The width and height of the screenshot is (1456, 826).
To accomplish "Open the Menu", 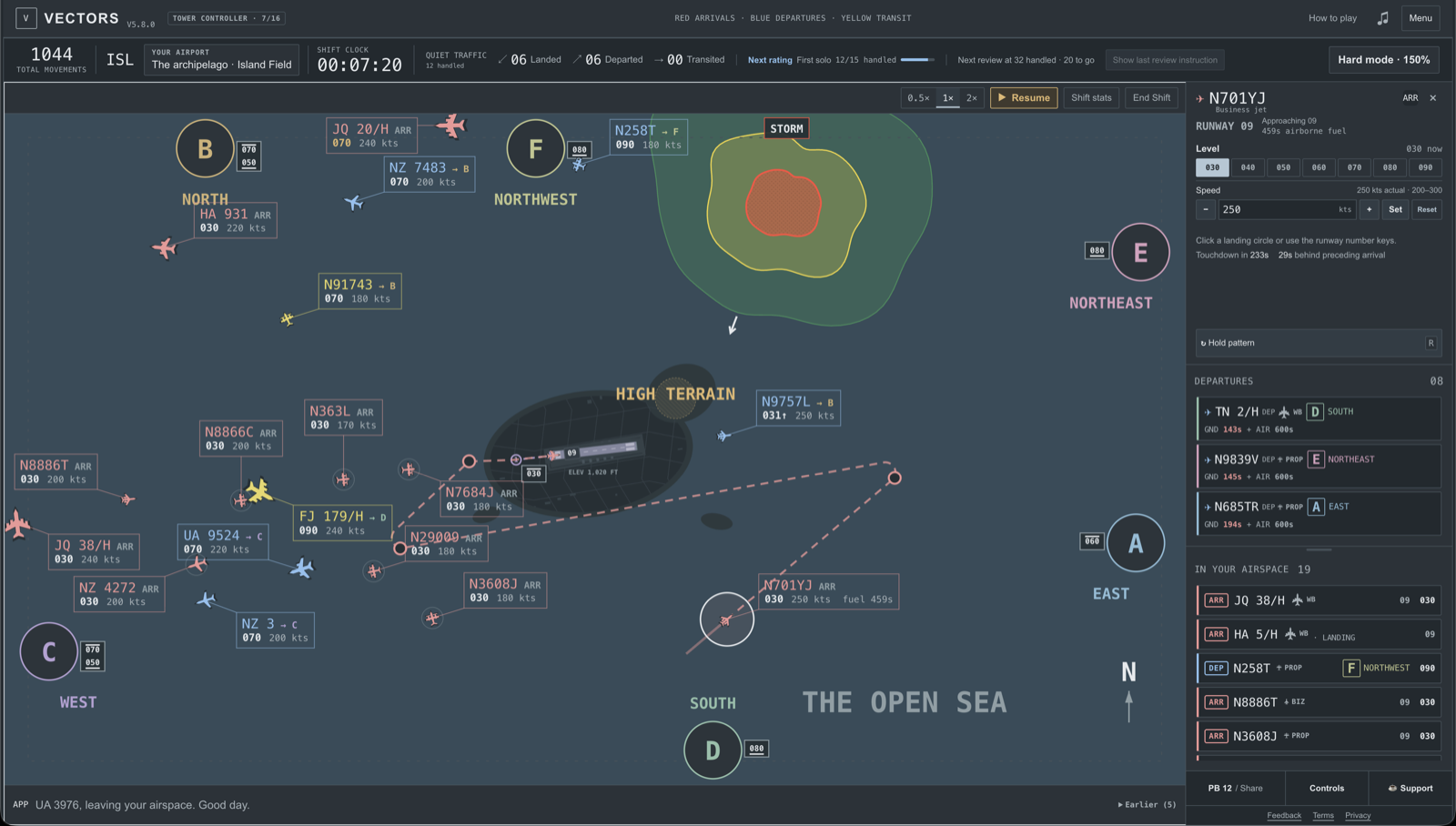I will point(1421,18).
